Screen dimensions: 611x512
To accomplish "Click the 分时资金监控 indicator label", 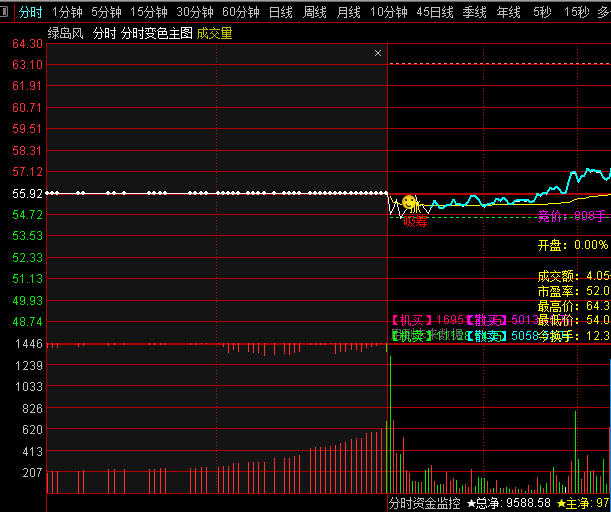I will pos(425,503).
